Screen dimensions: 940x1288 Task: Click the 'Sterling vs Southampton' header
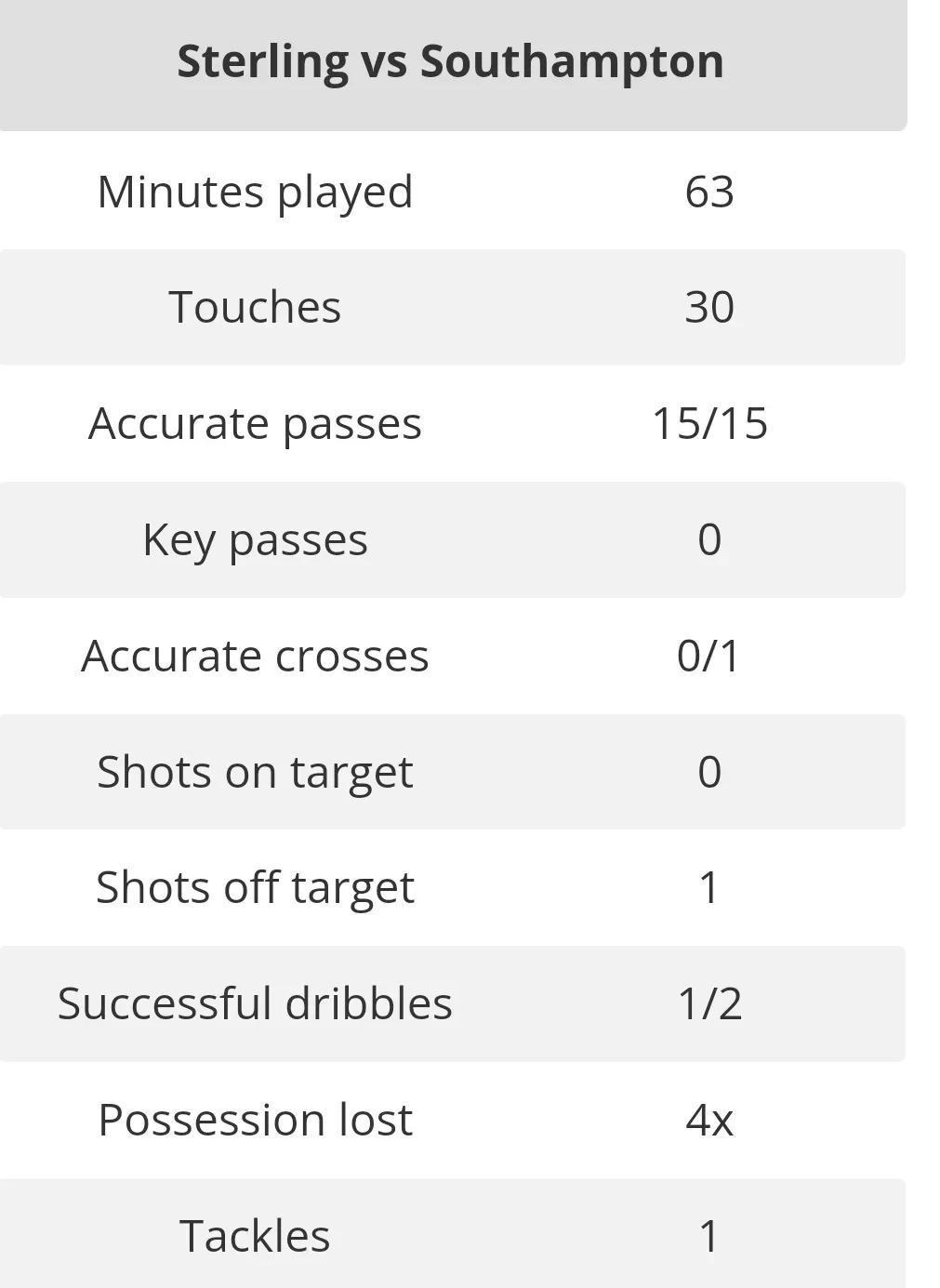(x=450, y=62)
